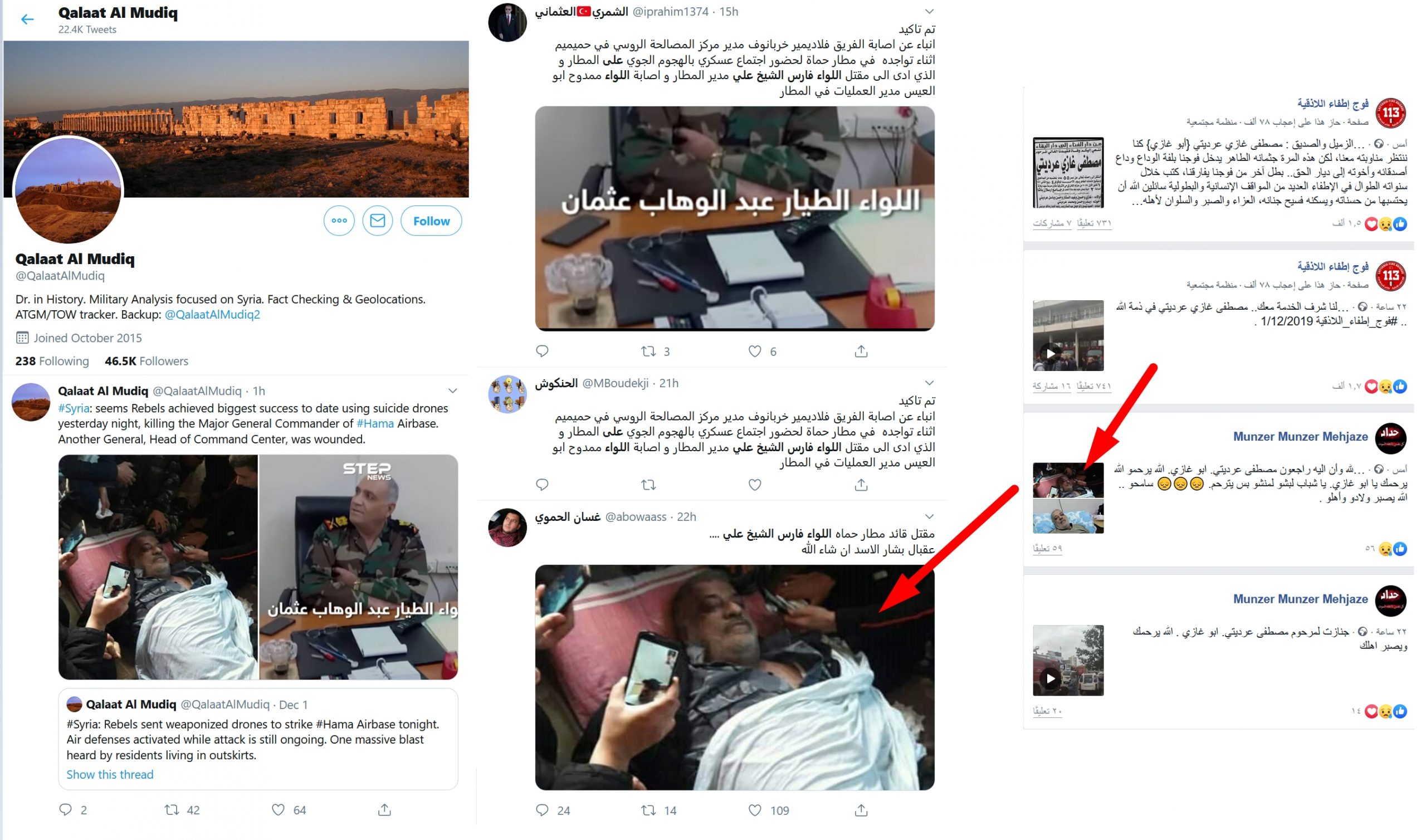The height and width of the screenshot is (840, 1426).
Task: Retweet the iprahim1374 tweet showing 3 retweets
Action: pyautogui.click(x=648, y=351)
